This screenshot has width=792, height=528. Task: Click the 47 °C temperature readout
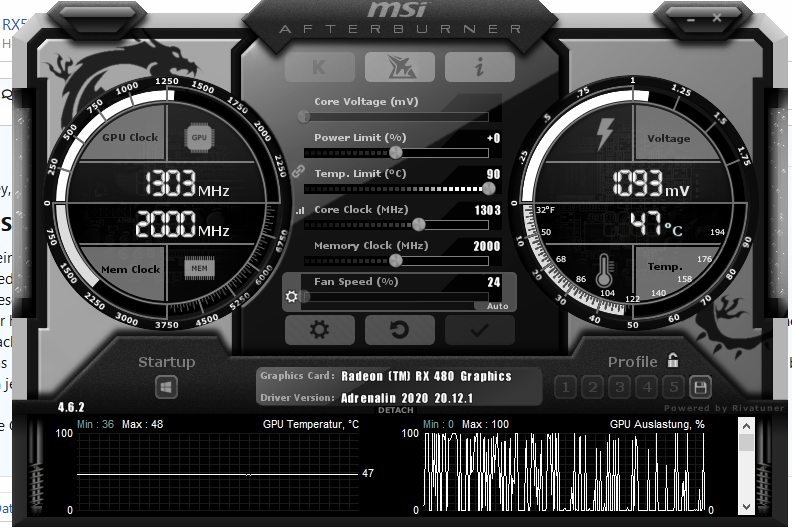pyautogui.click(x=656, y=224)
